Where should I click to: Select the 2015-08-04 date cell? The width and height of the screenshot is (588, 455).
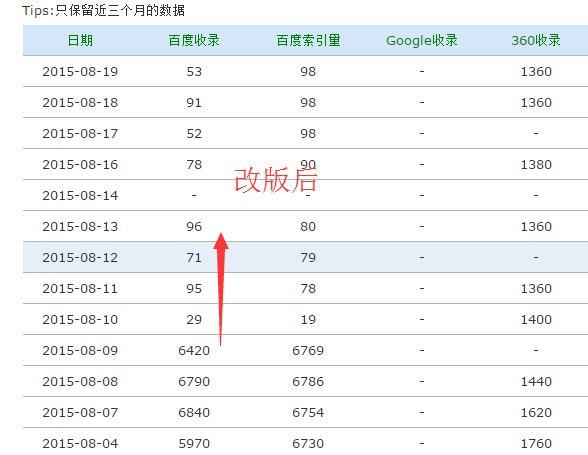(x=80, y=443)
